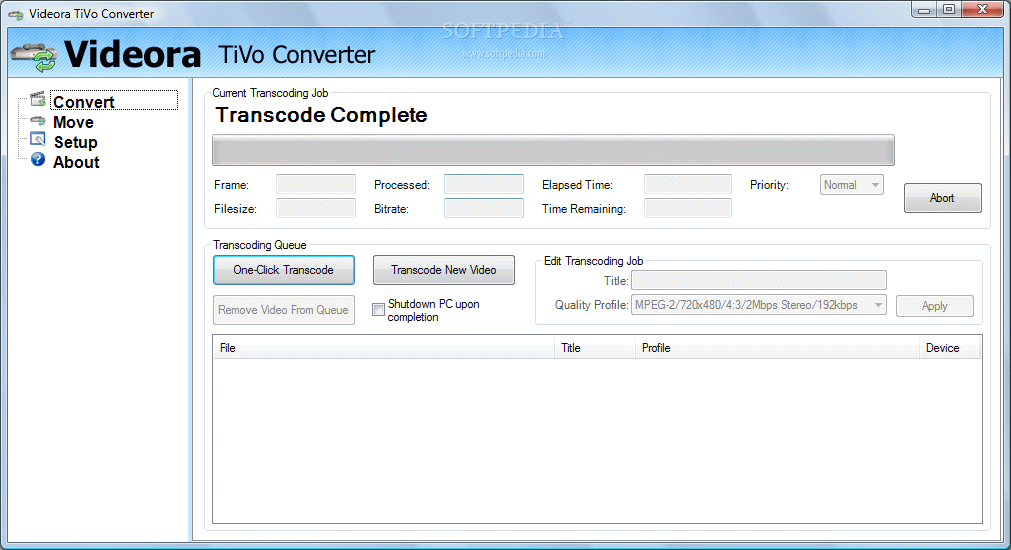Abort the current transcoding job
Screen dimensions: 1011x550
point(942,198)
